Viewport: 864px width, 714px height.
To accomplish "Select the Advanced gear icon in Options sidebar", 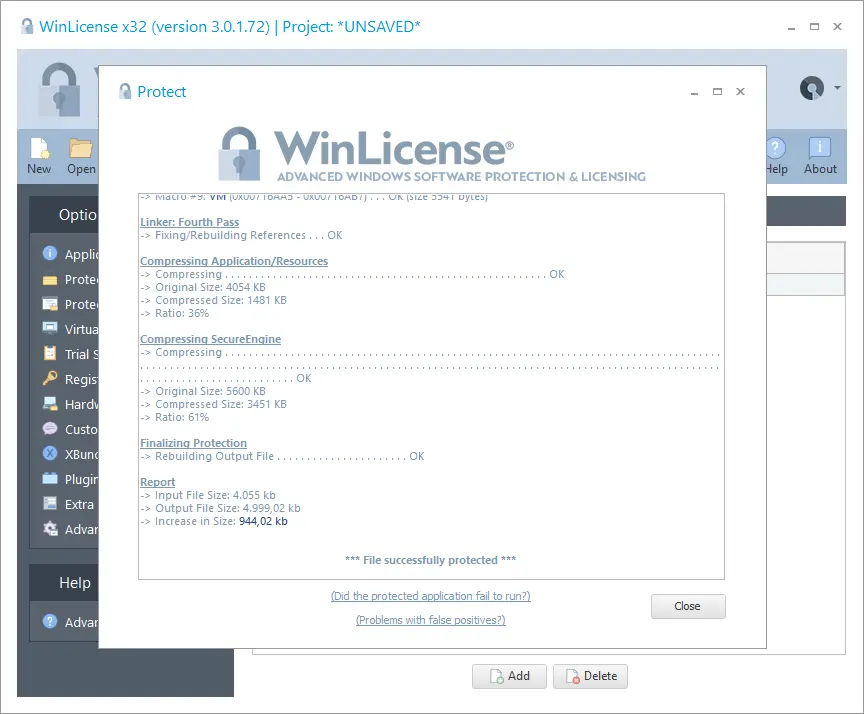I will pos(50,529).
